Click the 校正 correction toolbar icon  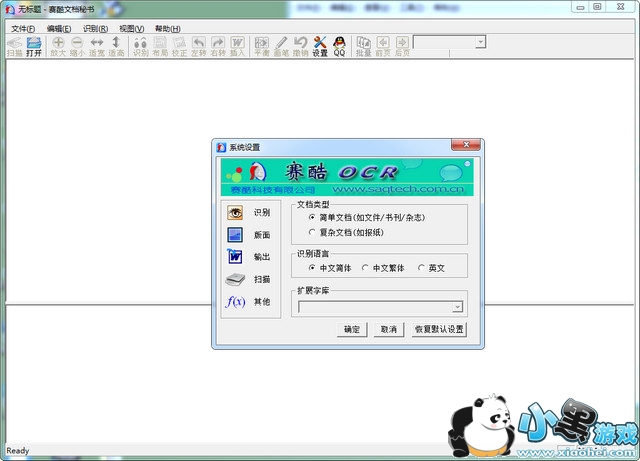179,46
